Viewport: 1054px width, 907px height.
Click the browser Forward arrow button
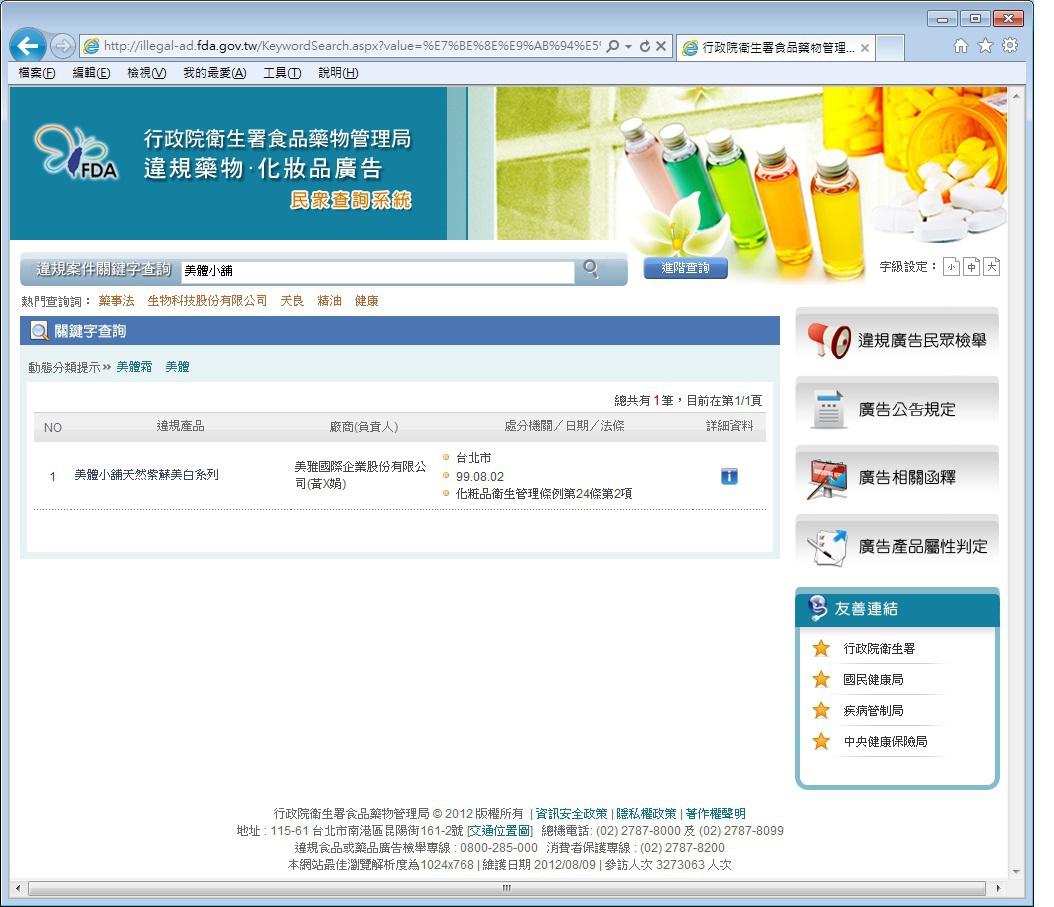[x=63, y=46]
